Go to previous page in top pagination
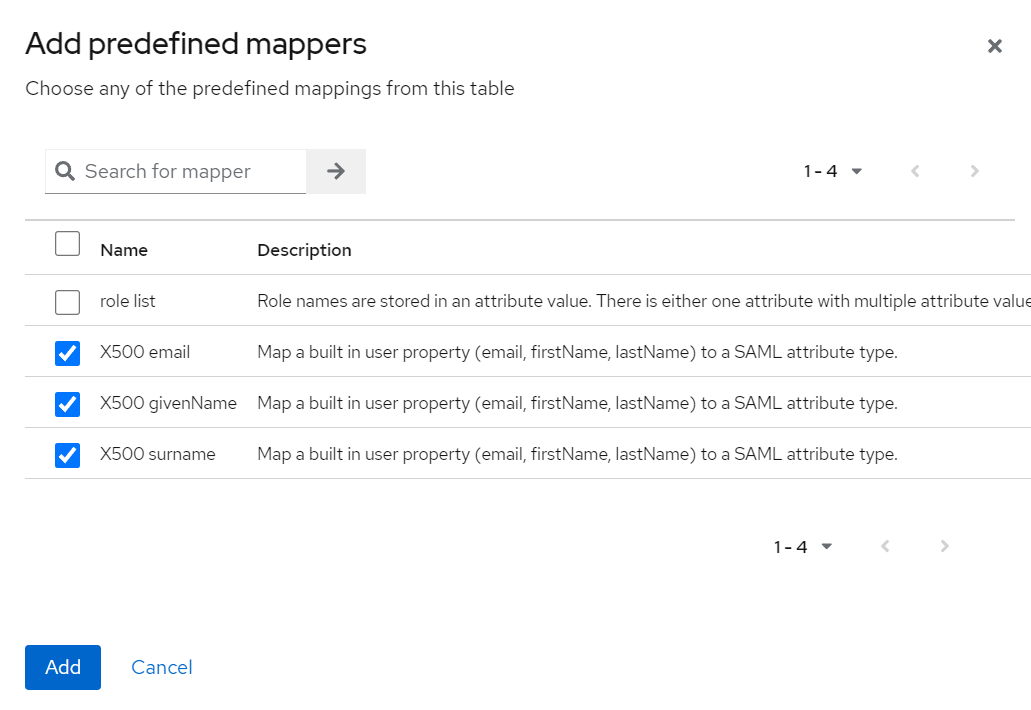This screenshot has width=1031, height=710. point(915,171)
